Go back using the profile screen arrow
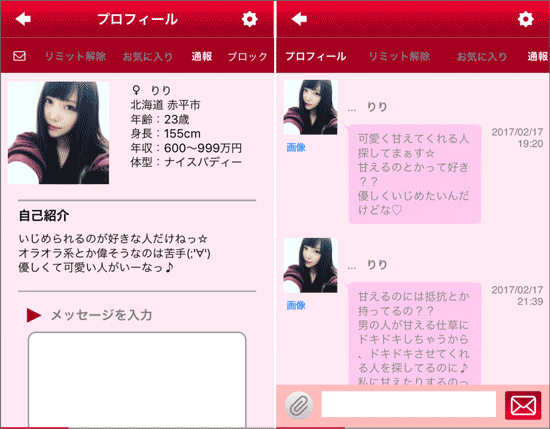 pos(23,19)
